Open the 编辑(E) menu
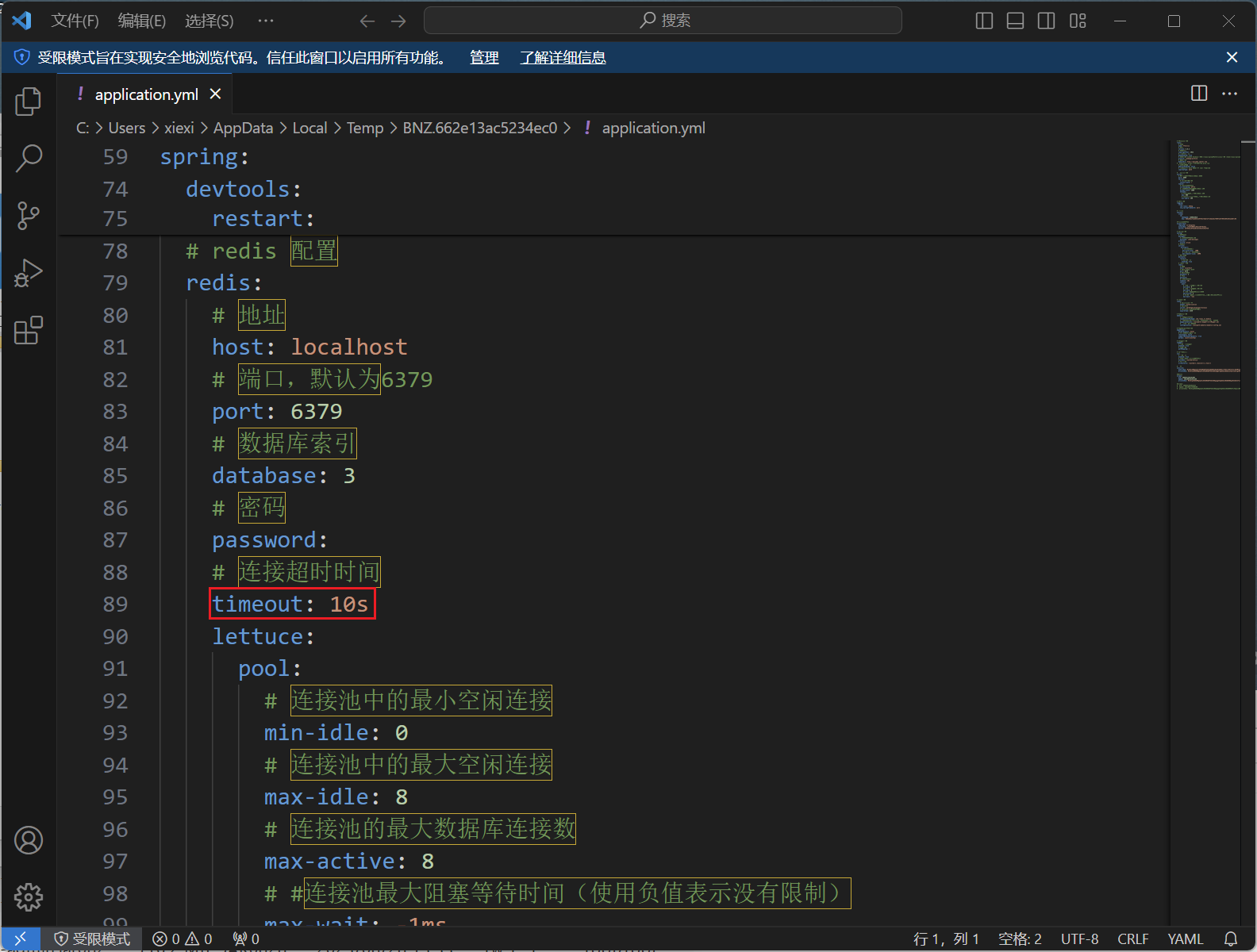 pos(142,21)
